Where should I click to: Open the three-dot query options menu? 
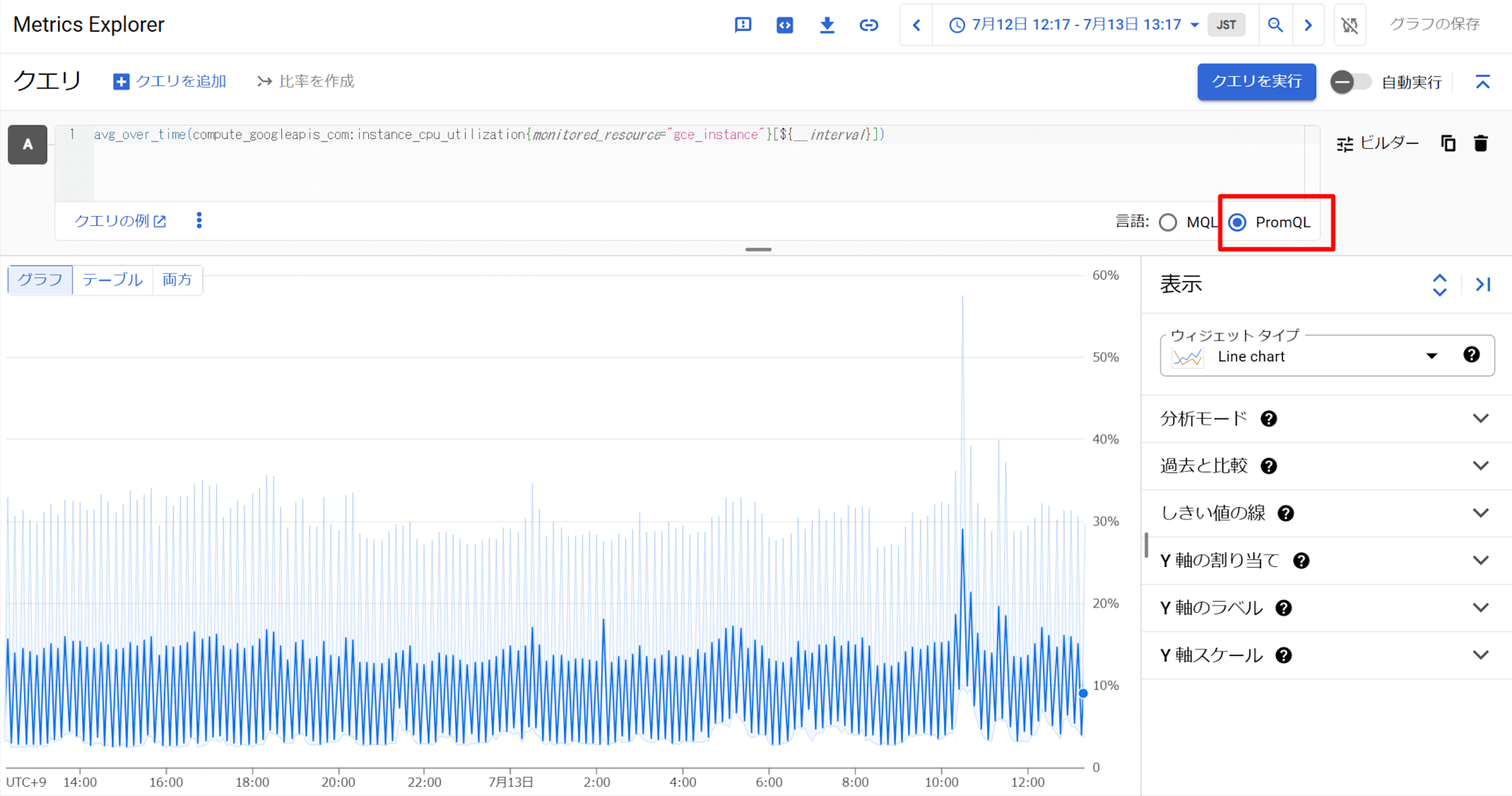(x=199, y=220)
